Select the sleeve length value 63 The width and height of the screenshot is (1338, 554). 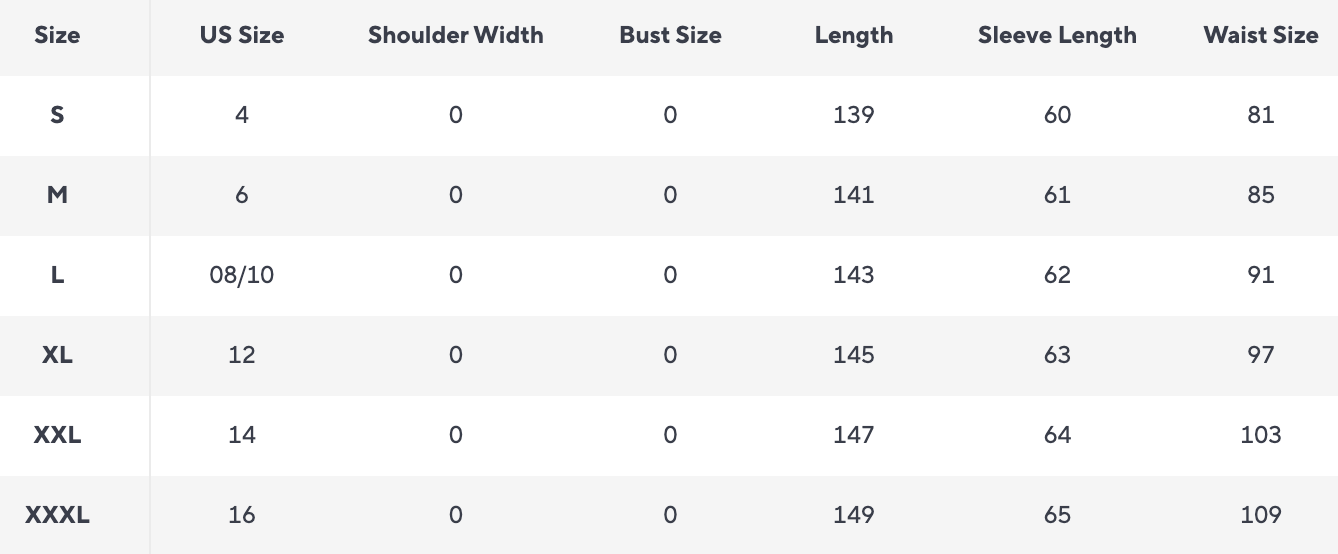point(1057,355)
